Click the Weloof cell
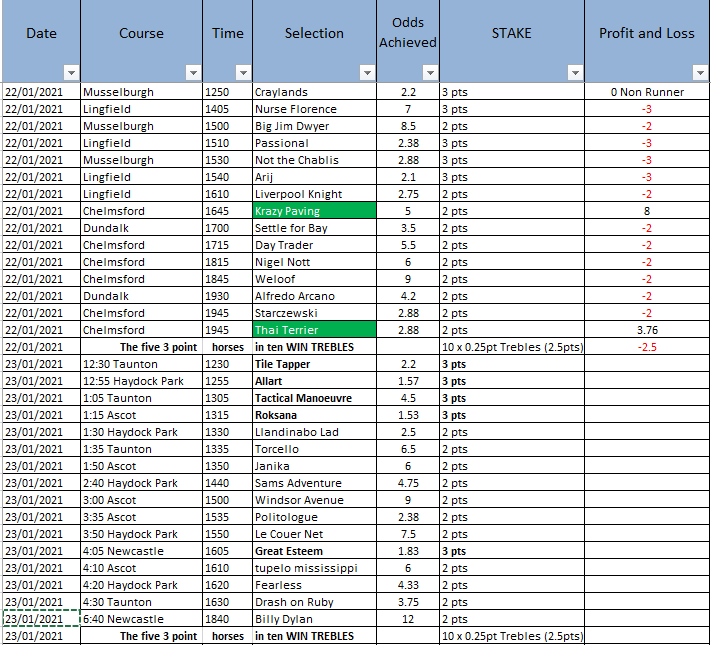The width and height of the screenshot is (711, 645). click(314, 279)
